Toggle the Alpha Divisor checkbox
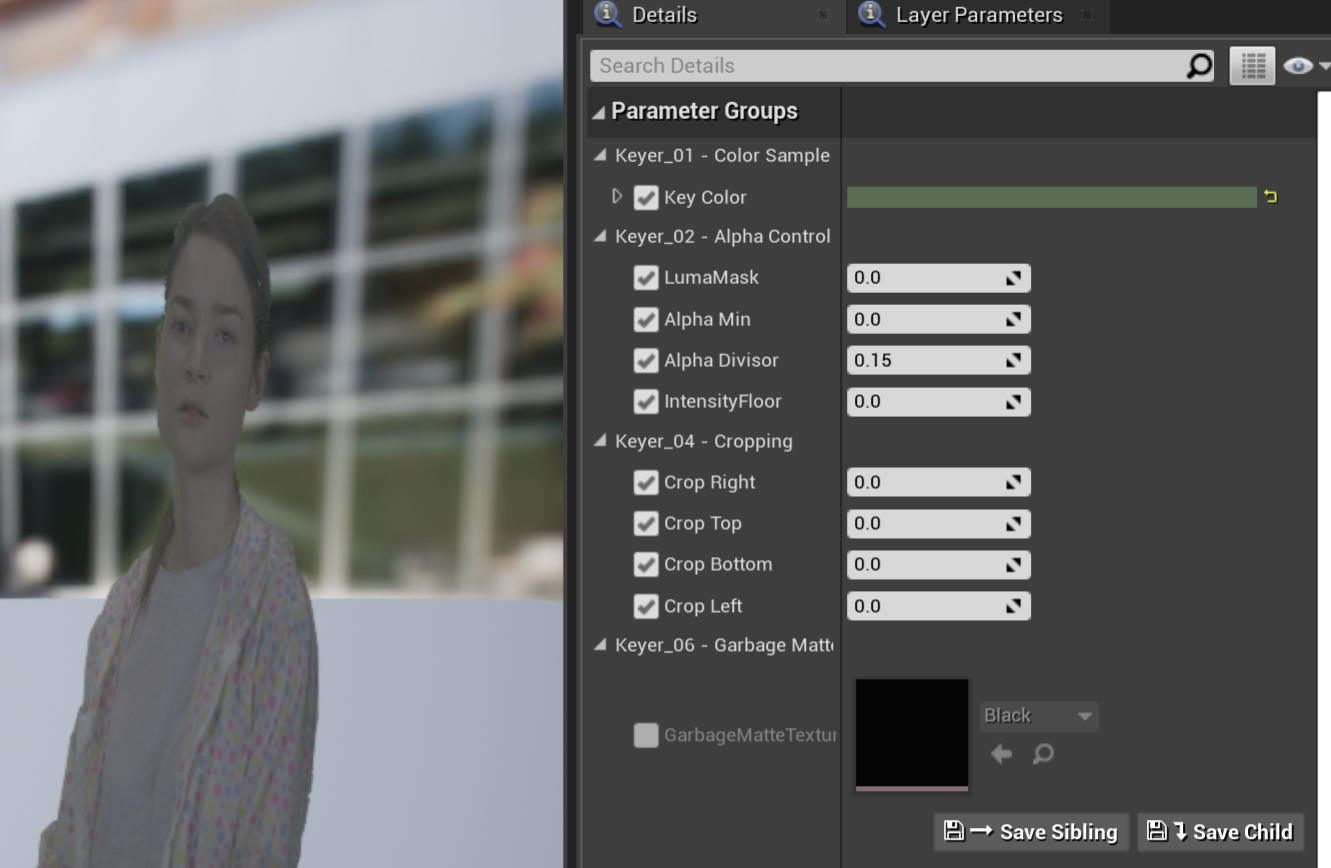Screen dimensions: 1331x868 point(646,360)
